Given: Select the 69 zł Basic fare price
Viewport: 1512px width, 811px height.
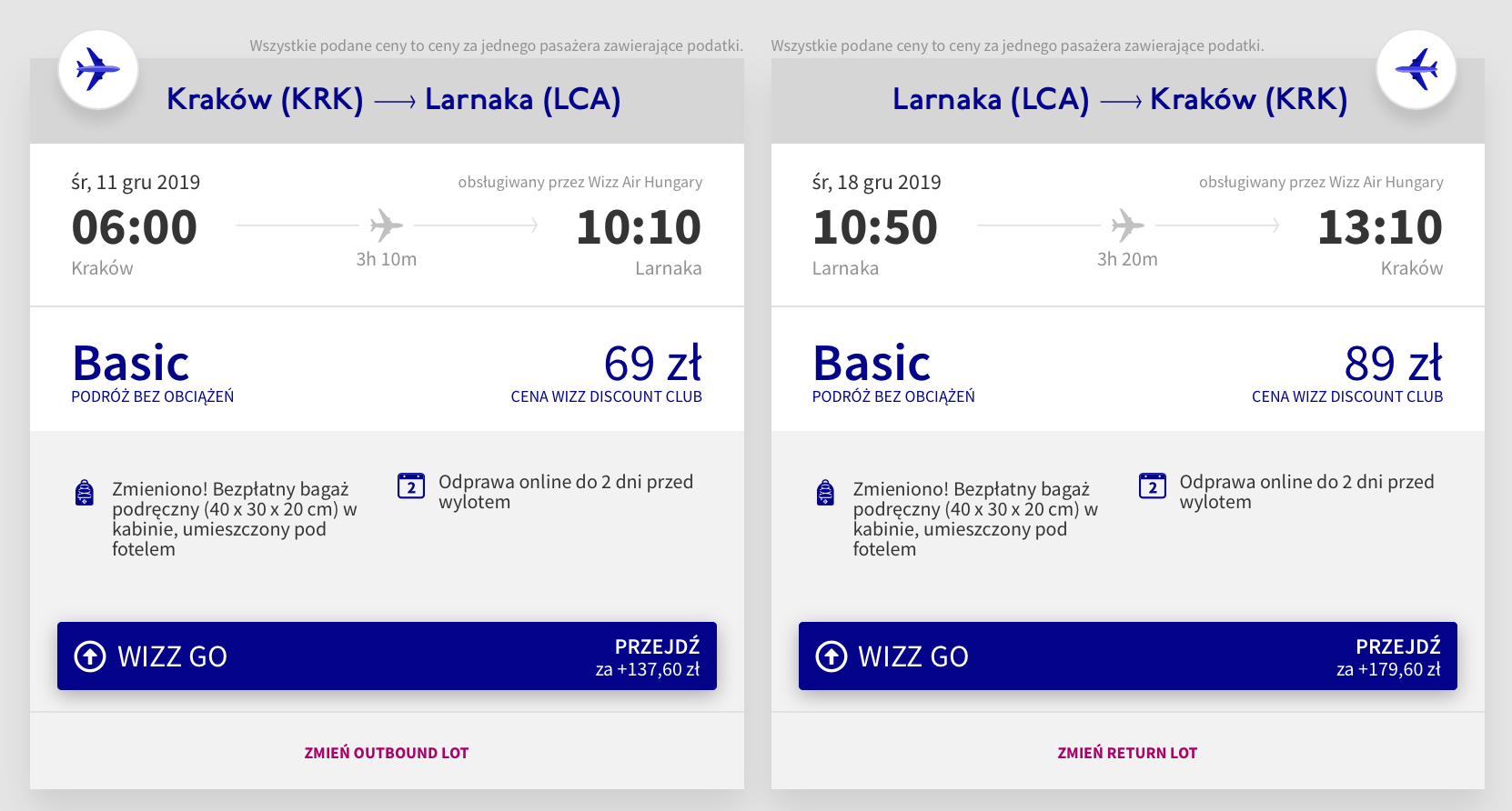Looking at the screenshot, I should click(652, 364).
